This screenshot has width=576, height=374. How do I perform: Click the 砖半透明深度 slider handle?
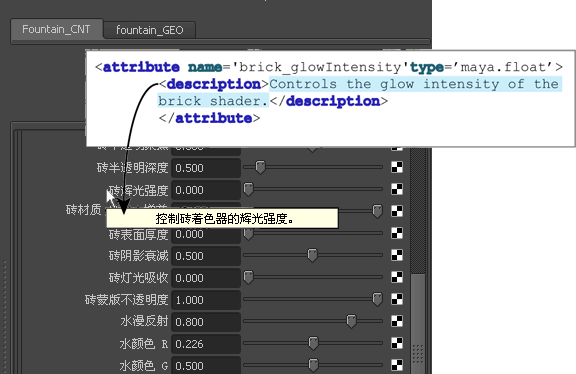pyautogui.click(x=260, y=167)
